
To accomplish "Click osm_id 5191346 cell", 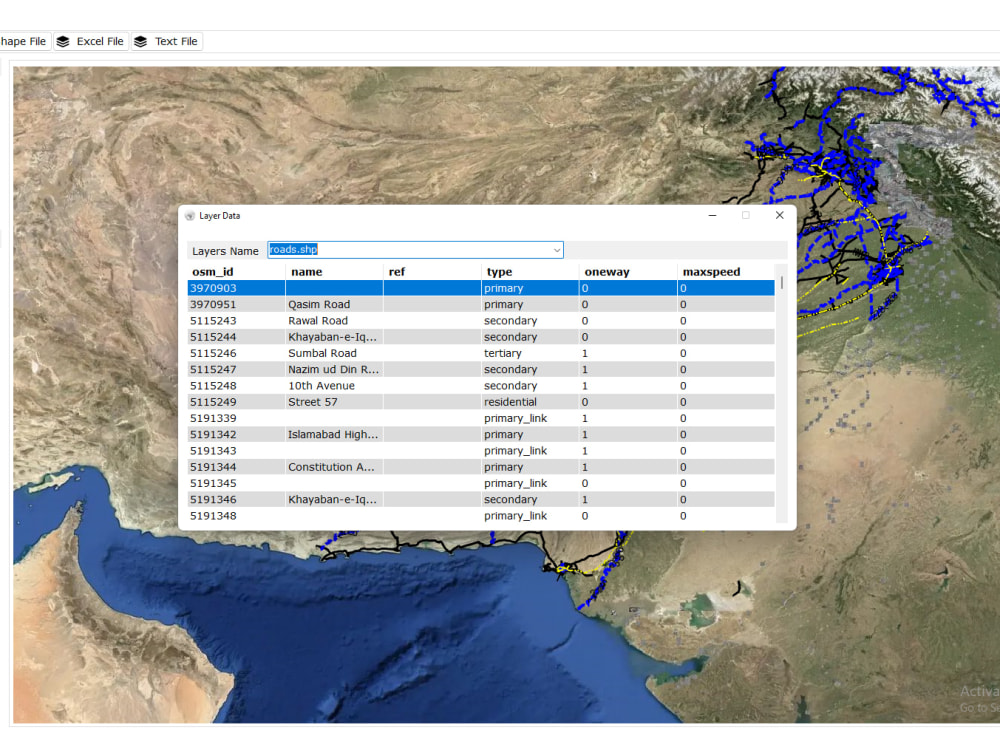I will pyautogui.click(x=236, y=500).
